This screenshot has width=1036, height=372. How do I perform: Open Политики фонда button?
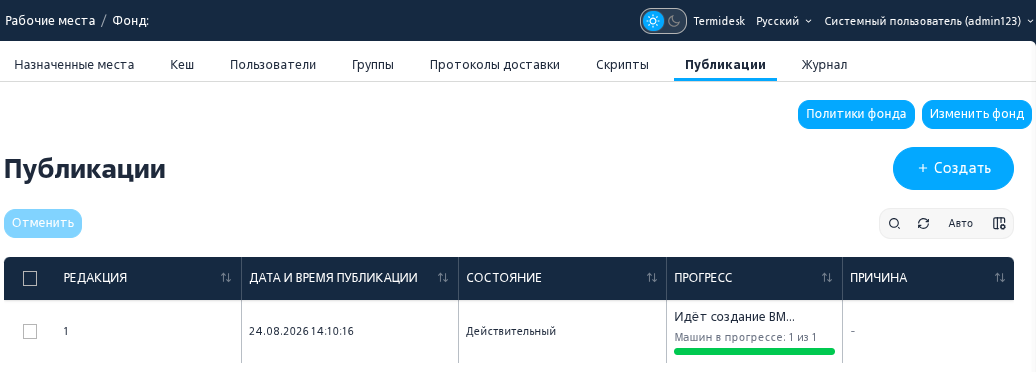856,114
